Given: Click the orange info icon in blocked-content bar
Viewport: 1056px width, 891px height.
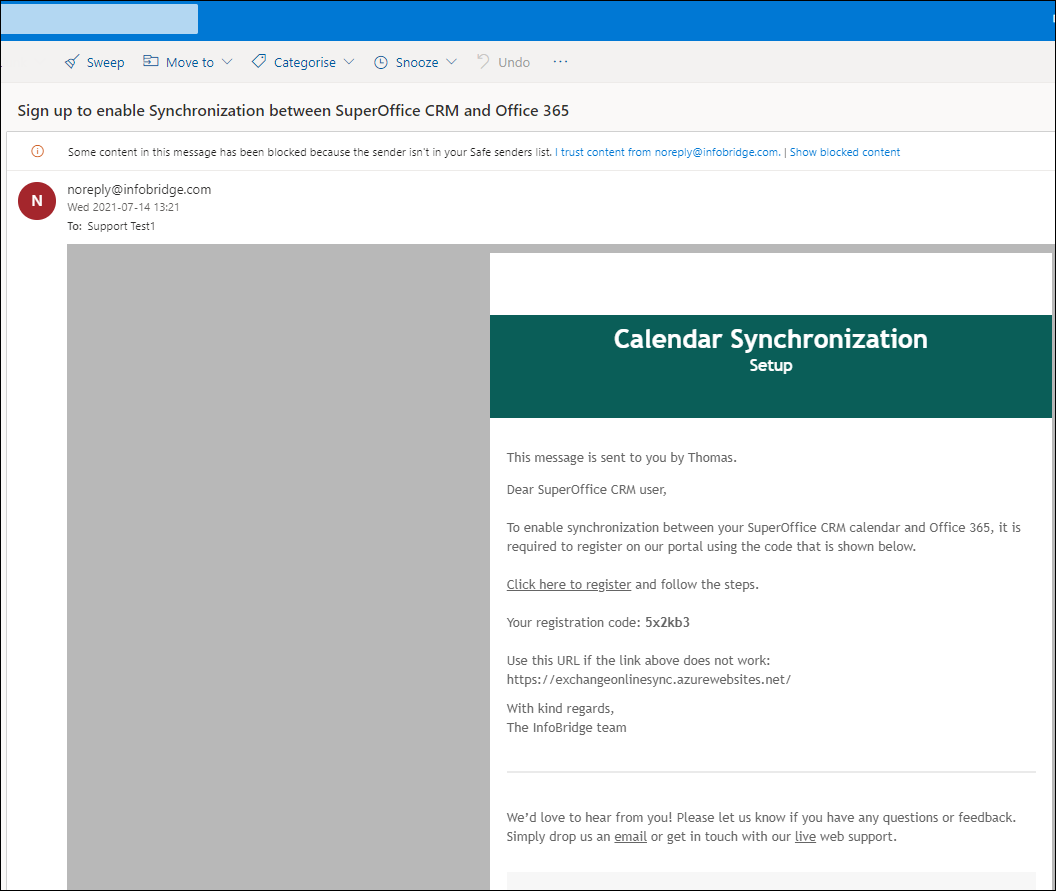Looking at the screenshot, I should pos(38,152).
